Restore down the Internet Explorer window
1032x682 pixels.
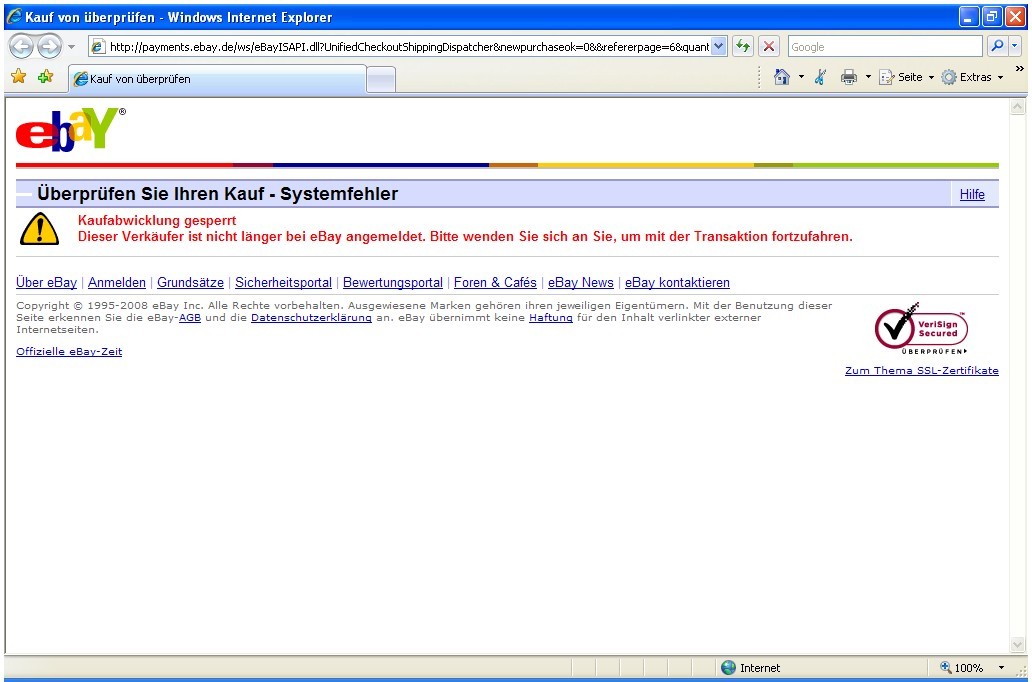click(992, 16)
